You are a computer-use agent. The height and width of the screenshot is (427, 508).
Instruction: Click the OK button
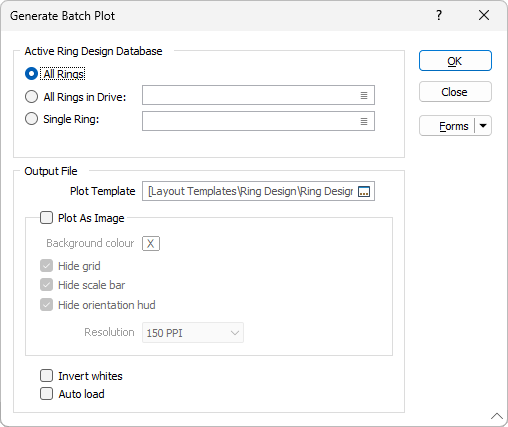(455, 61)
